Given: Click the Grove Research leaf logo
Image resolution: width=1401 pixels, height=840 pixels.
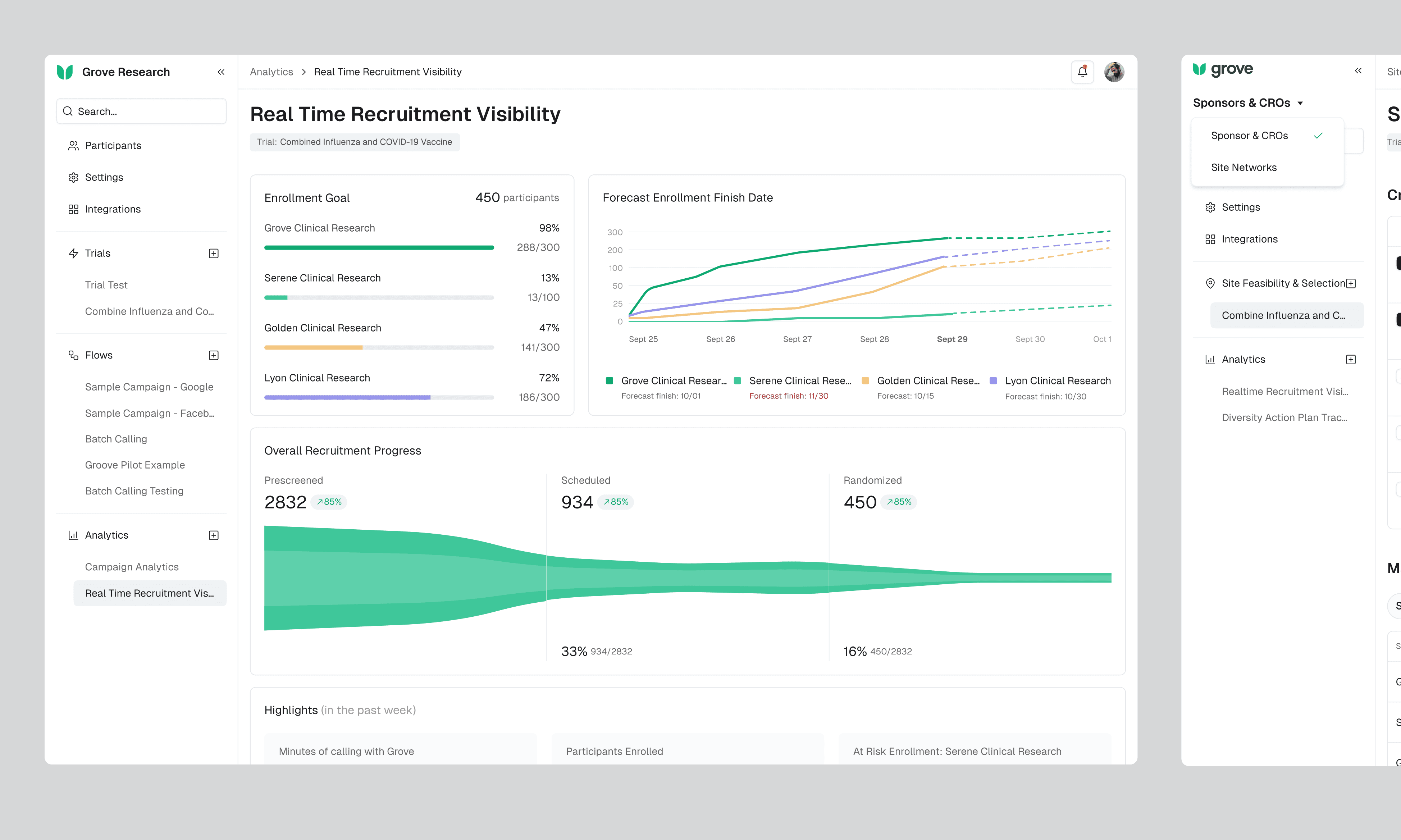Looking at the screenshot, I should 65,72.
